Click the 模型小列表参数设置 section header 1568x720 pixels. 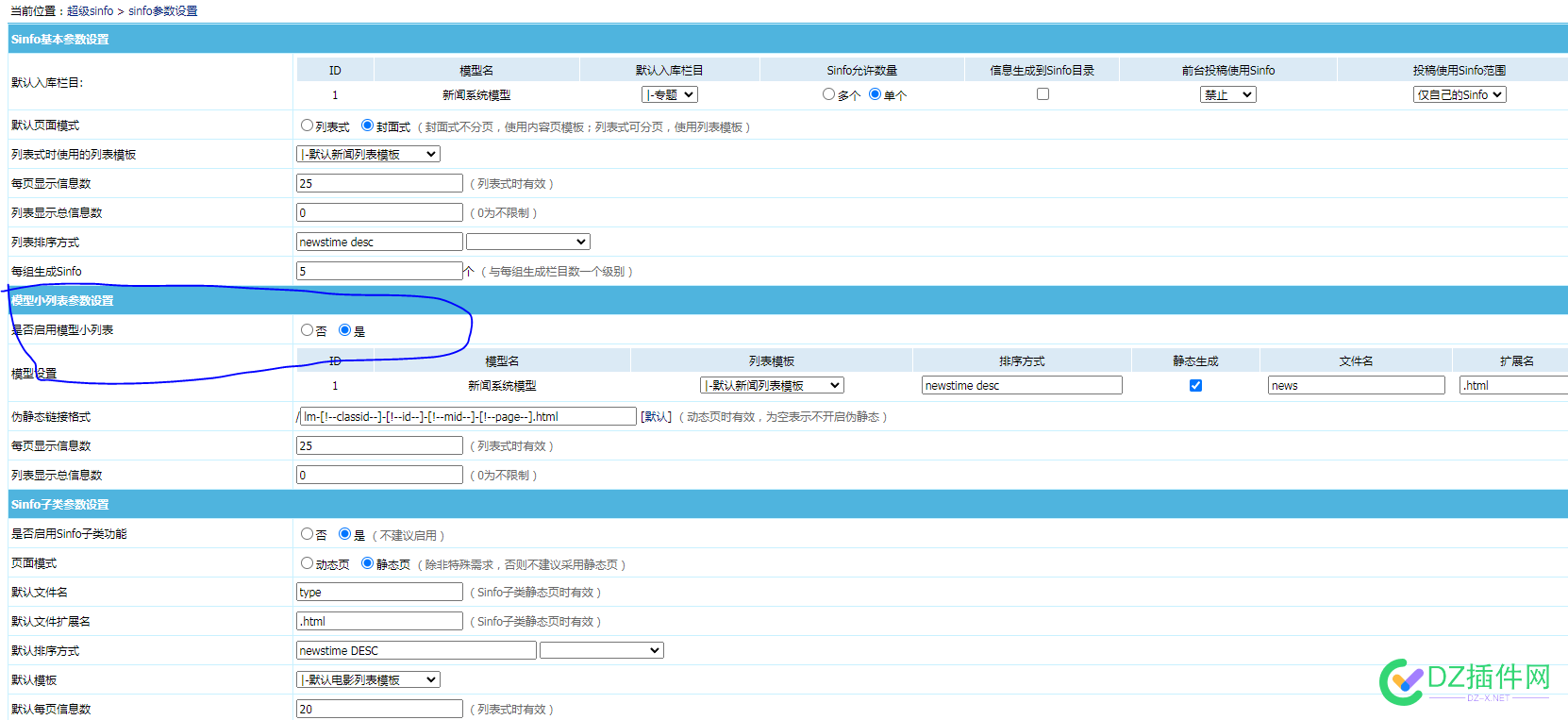[x=788, y=300]
